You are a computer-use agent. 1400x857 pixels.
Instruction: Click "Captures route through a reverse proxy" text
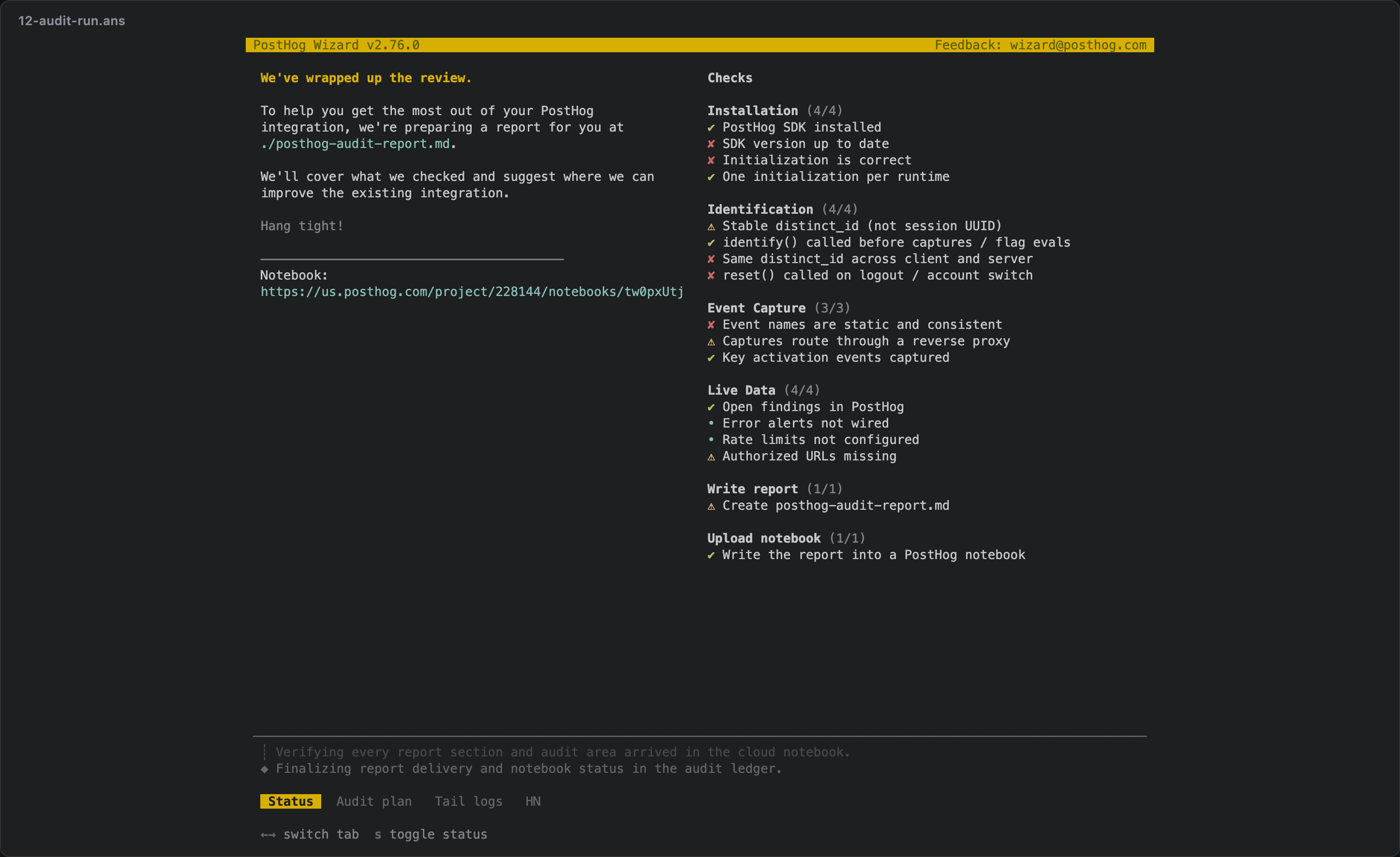click(x=866, y=341)
